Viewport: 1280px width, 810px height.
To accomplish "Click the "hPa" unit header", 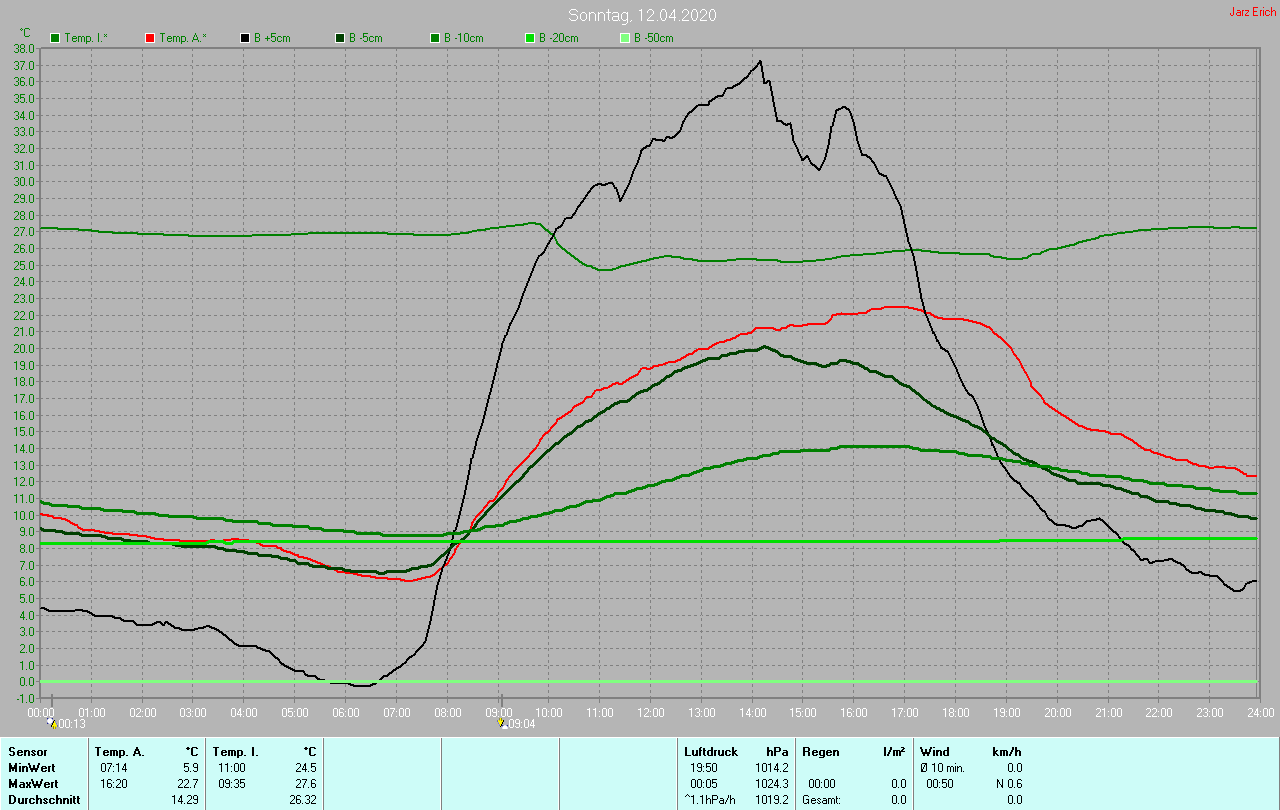I will 777,751.
